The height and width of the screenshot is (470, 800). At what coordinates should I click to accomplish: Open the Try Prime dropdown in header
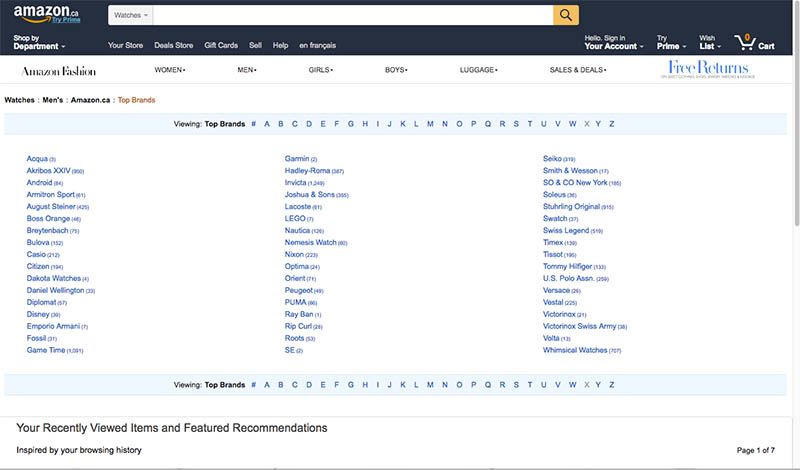(671, 42)
